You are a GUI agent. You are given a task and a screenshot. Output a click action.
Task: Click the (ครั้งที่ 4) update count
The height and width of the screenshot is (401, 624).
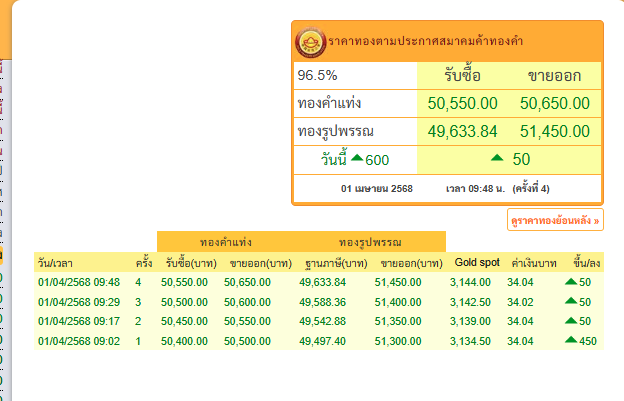531,189
